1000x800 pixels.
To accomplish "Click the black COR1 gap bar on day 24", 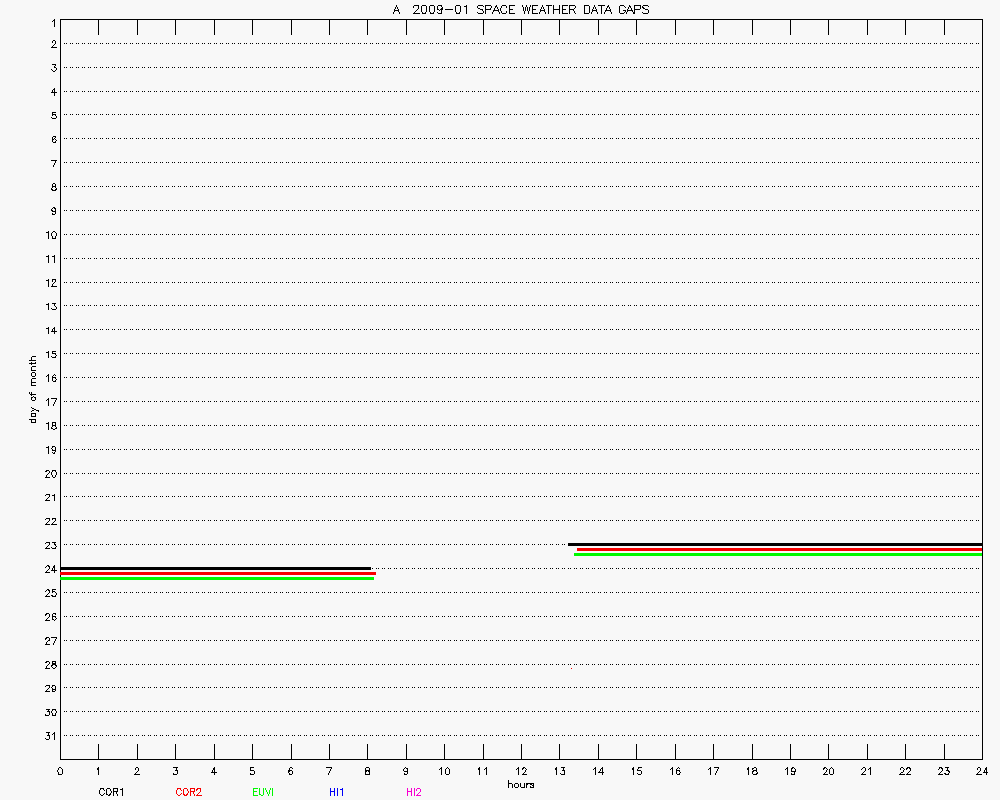I will tap(215, 568).
